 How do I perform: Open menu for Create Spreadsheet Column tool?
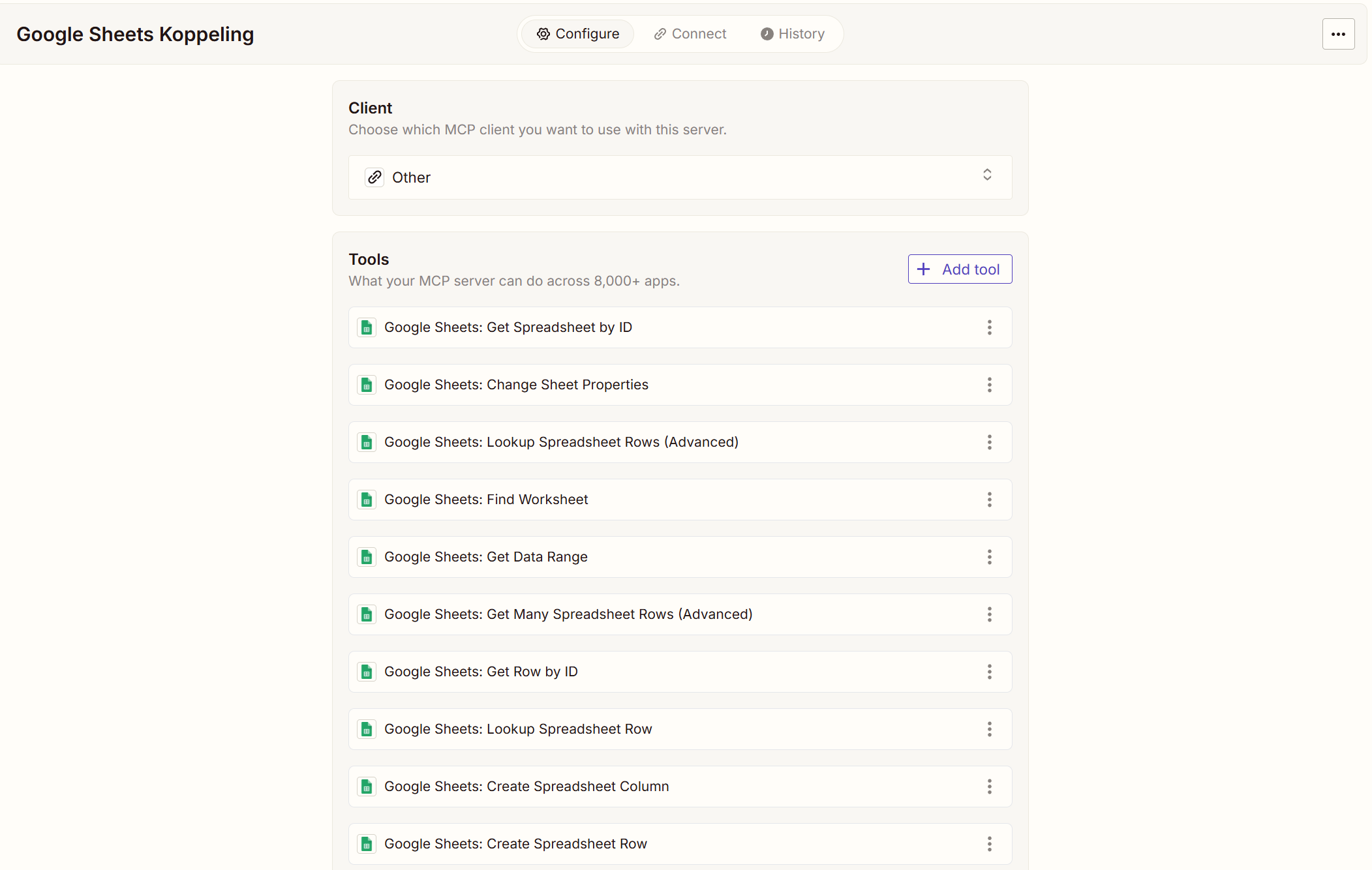point(989,787)
